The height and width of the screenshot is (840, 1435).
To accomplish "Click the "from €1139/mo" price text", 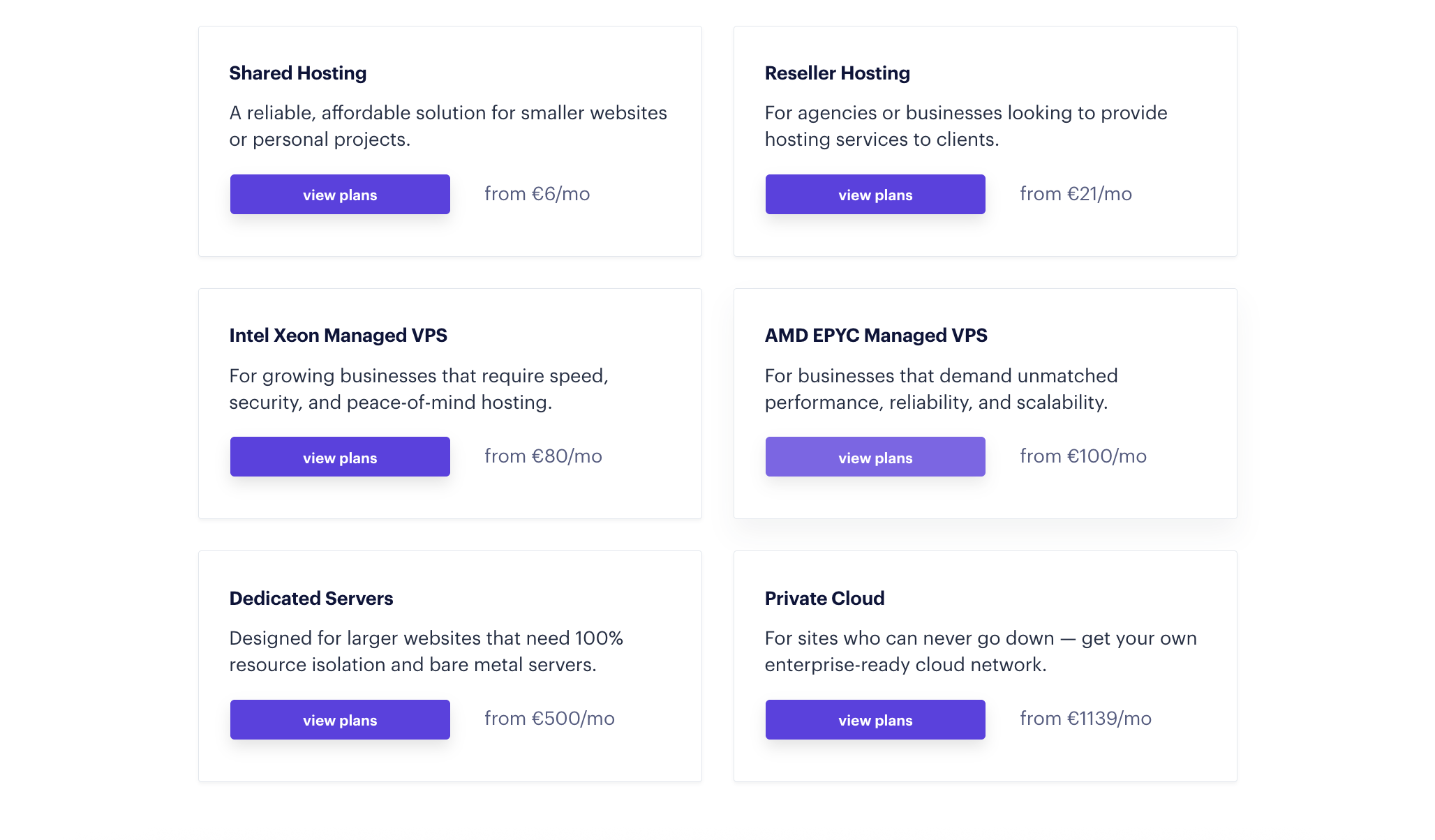I will coord(1085,719).
